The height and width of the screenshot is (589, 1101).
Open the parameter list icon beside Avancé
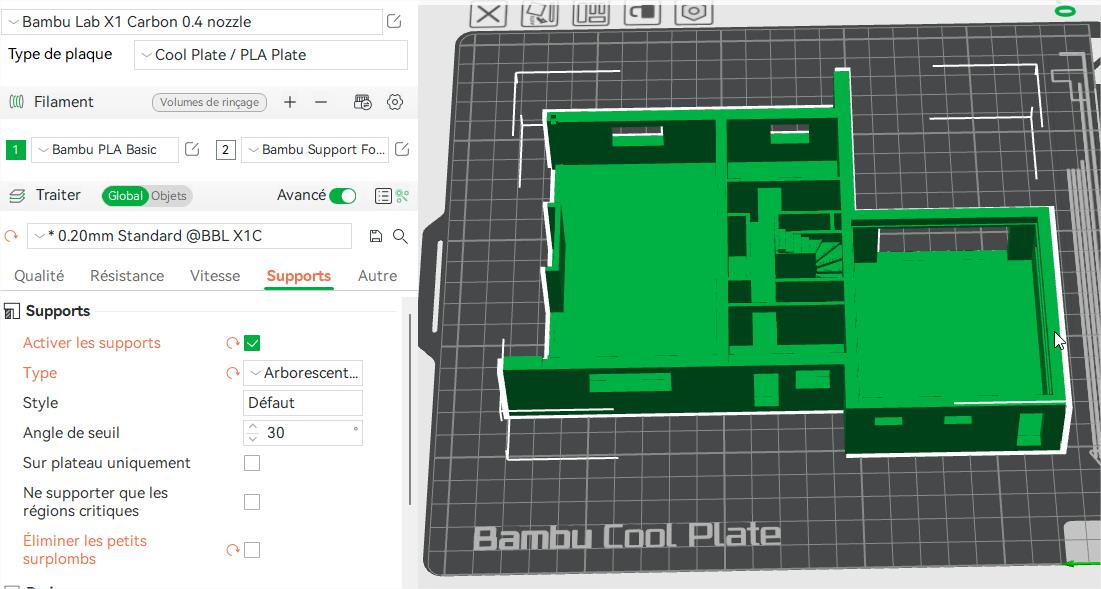[383, 196]
